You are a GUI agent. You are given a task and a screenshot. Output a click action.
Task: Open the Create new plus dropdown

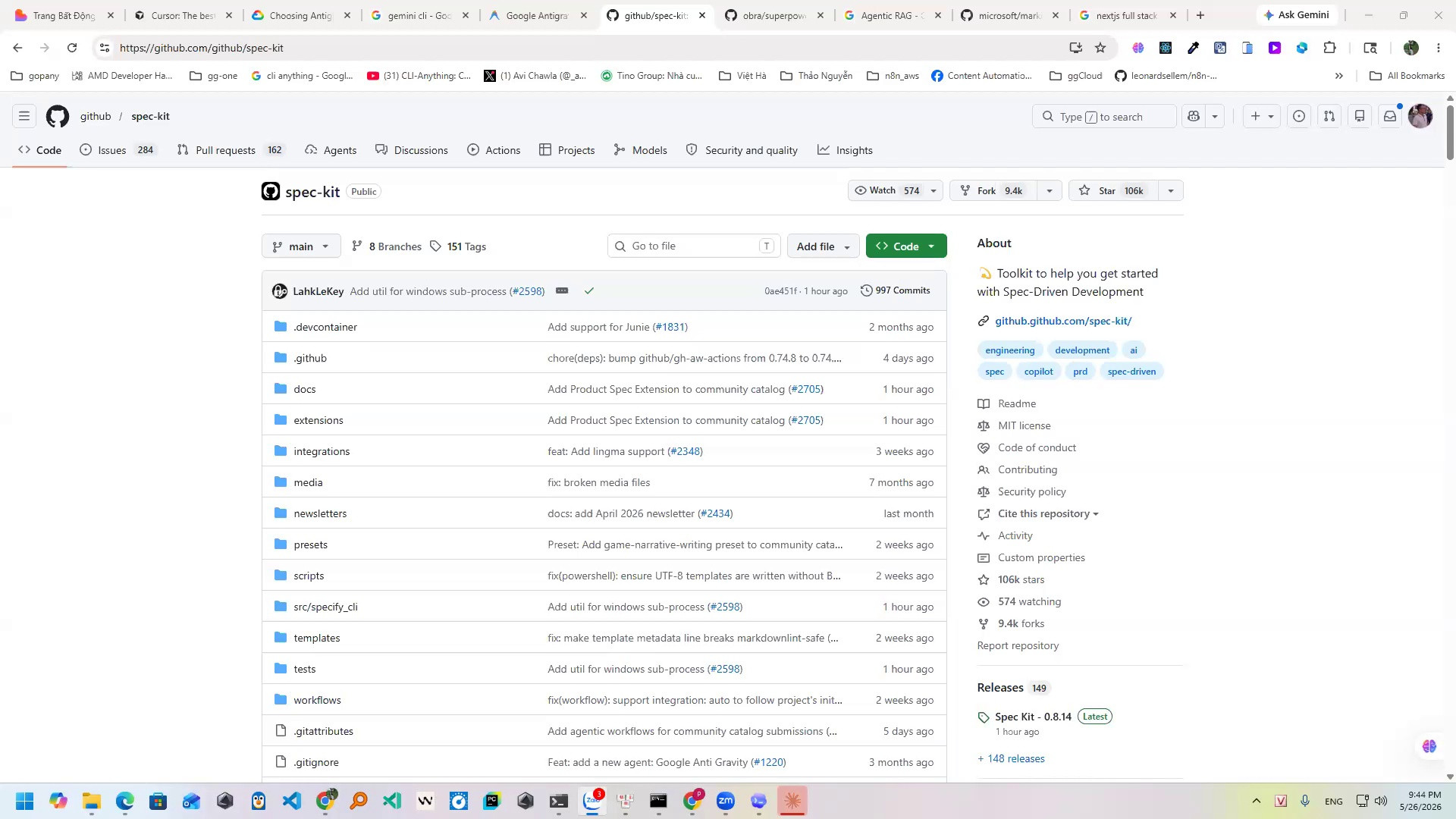pyautogui.click(x=1262, y=117)
